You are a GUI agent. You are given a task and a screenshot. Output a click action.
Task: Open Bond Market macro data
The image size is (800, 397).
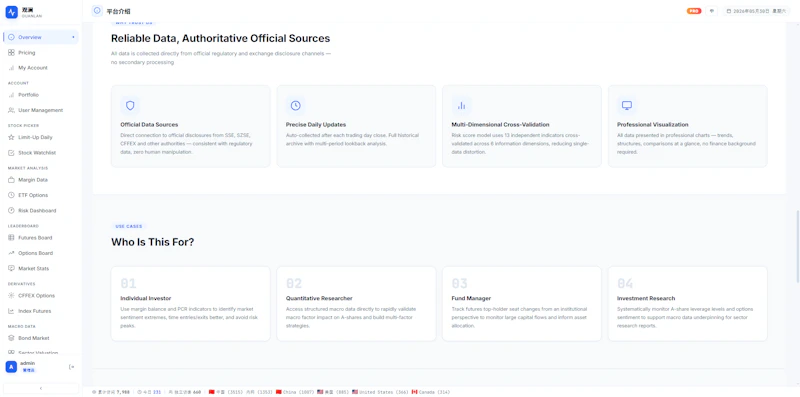(41, 338)
